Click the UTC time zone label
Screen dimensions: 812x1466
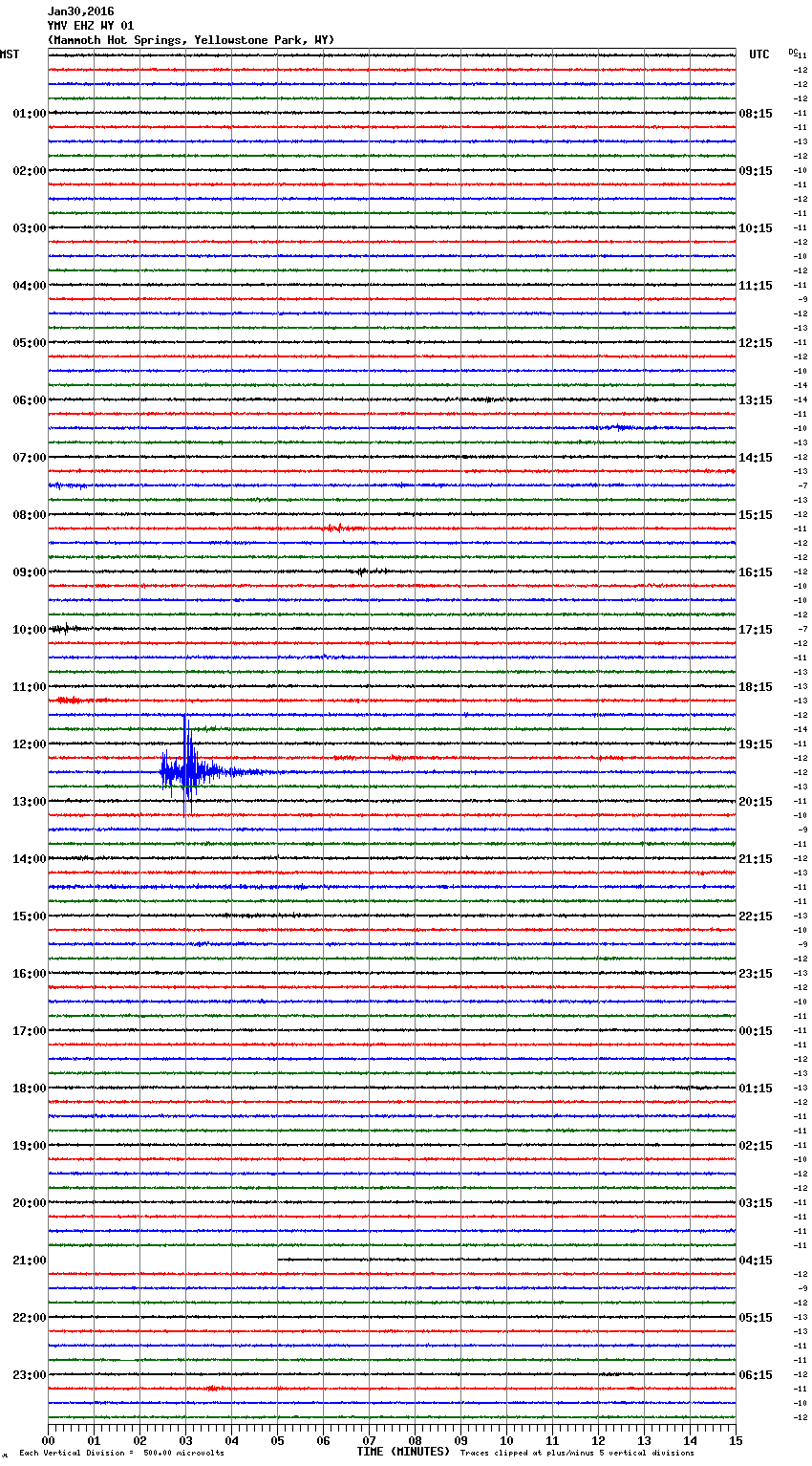click(x=759, y=54)
